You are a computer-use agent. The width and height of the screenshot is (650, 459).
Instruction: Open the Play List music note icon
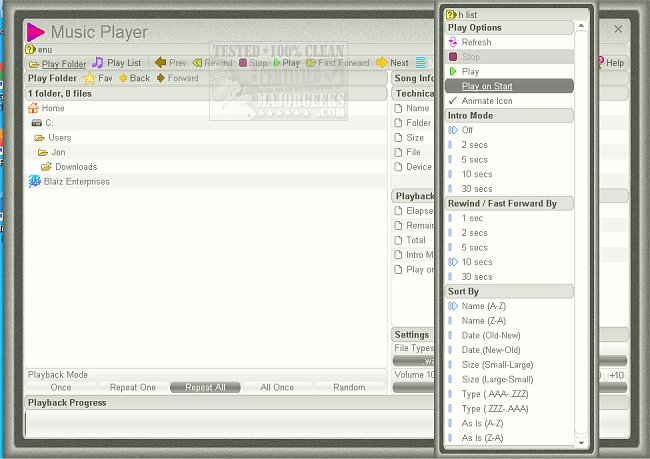[98, 63]
